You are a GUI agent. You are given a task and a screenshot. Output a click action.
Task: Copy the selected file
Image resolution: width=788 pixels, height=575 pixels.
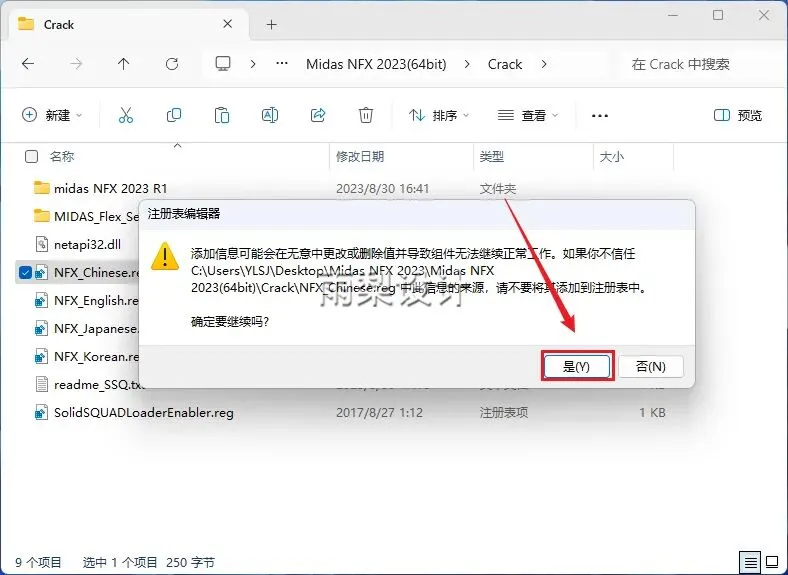(x=173, y=115)
